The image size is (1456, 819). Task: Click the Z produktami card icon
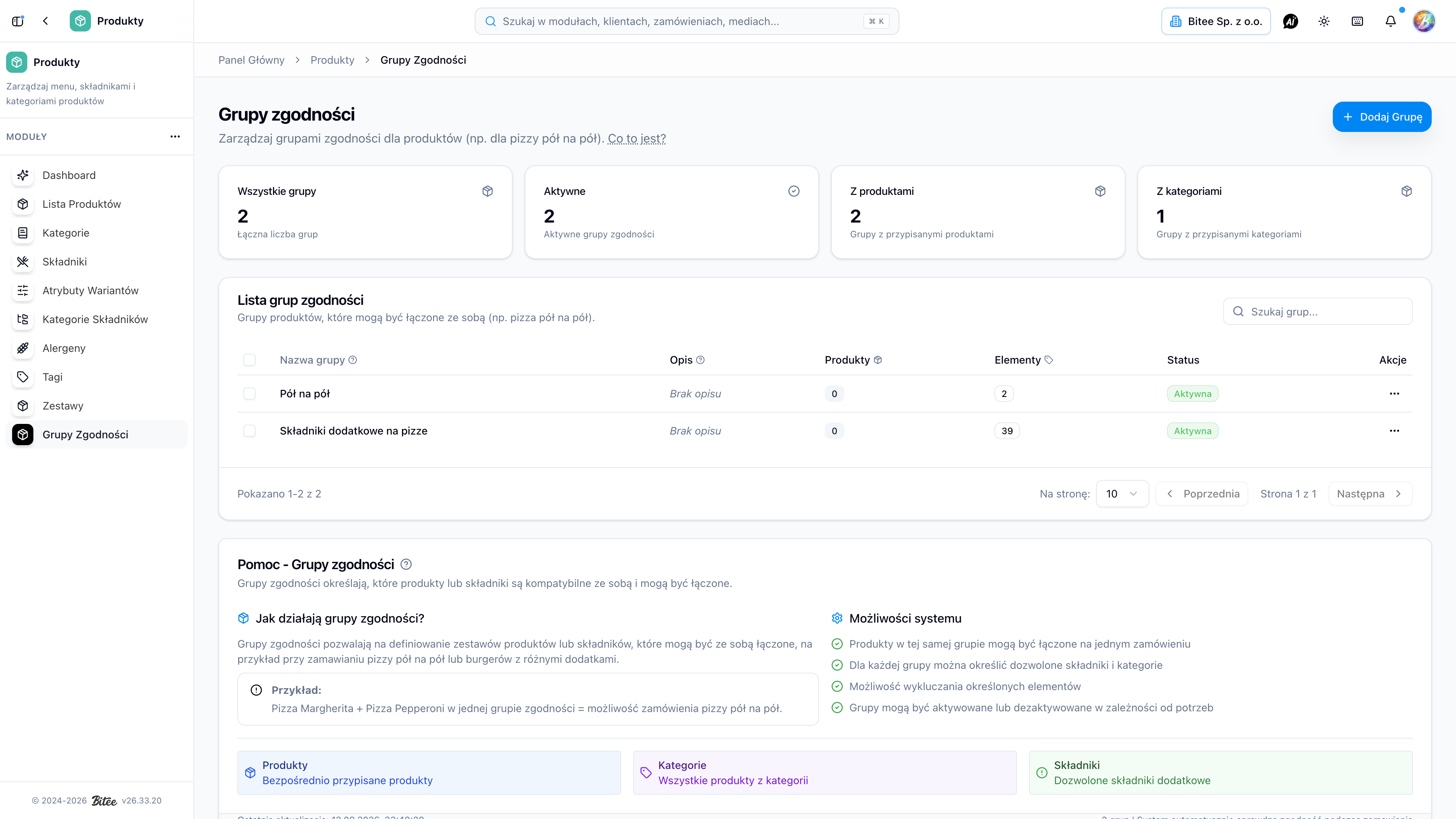(1100, 191)
